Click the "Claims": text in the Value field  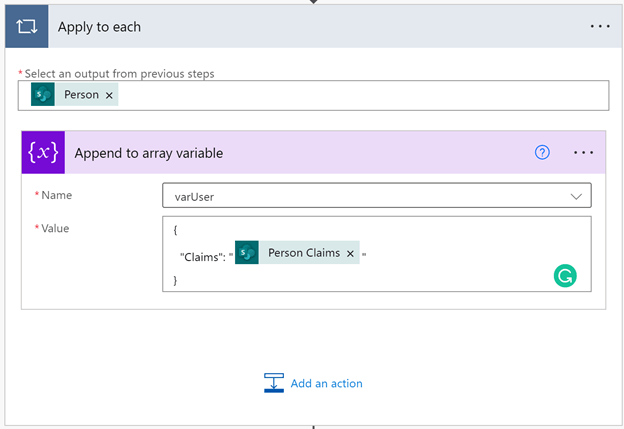coord(203,257)
